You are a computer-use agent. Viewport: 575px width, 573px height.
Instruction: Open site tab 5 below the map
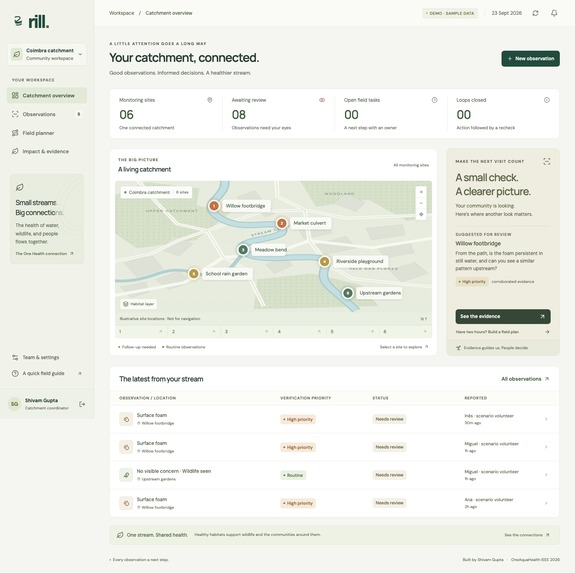(x=352, y=332)
